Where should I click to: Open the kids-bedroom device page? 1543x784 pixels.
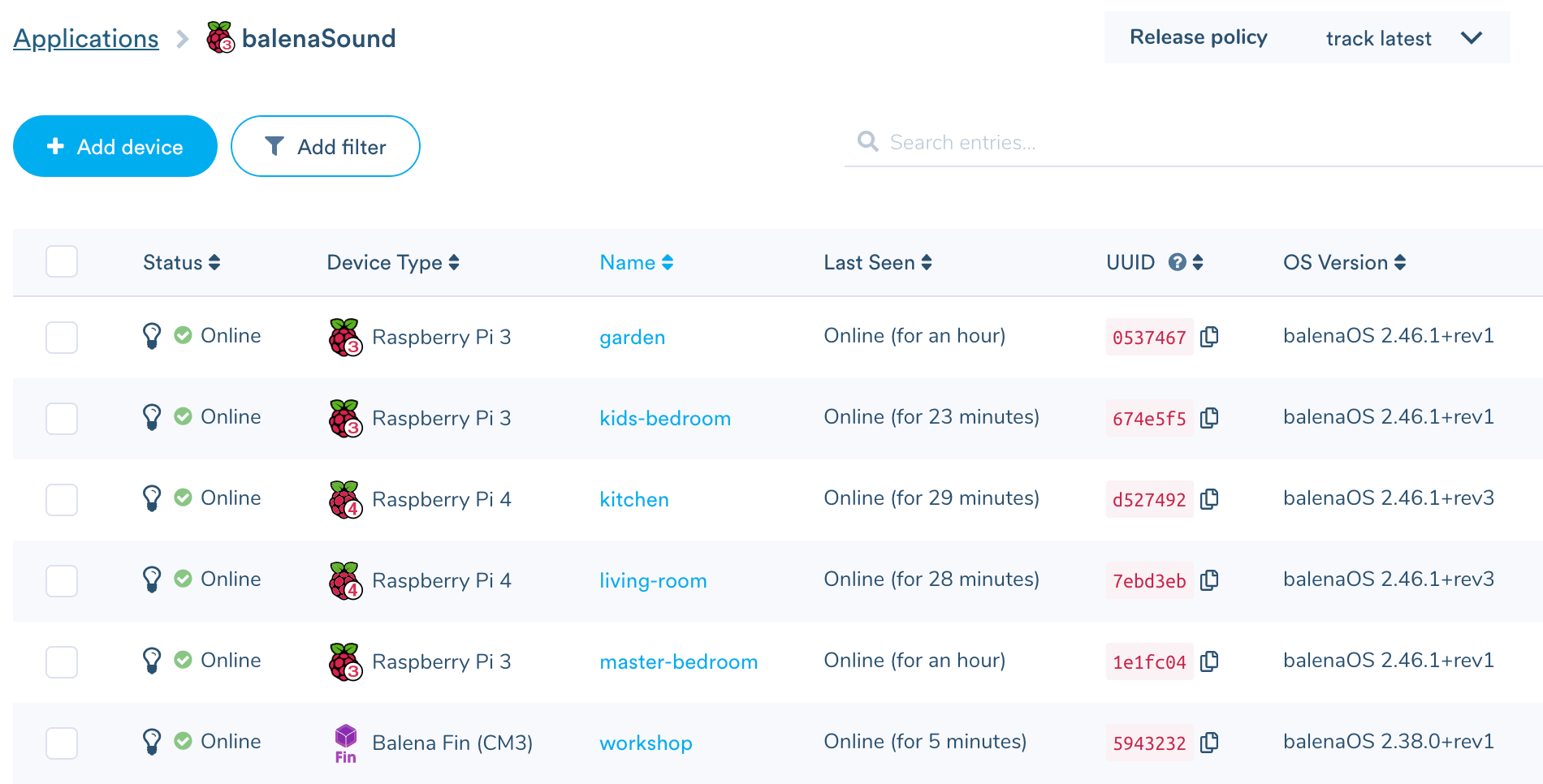click(x=665, y=418)
